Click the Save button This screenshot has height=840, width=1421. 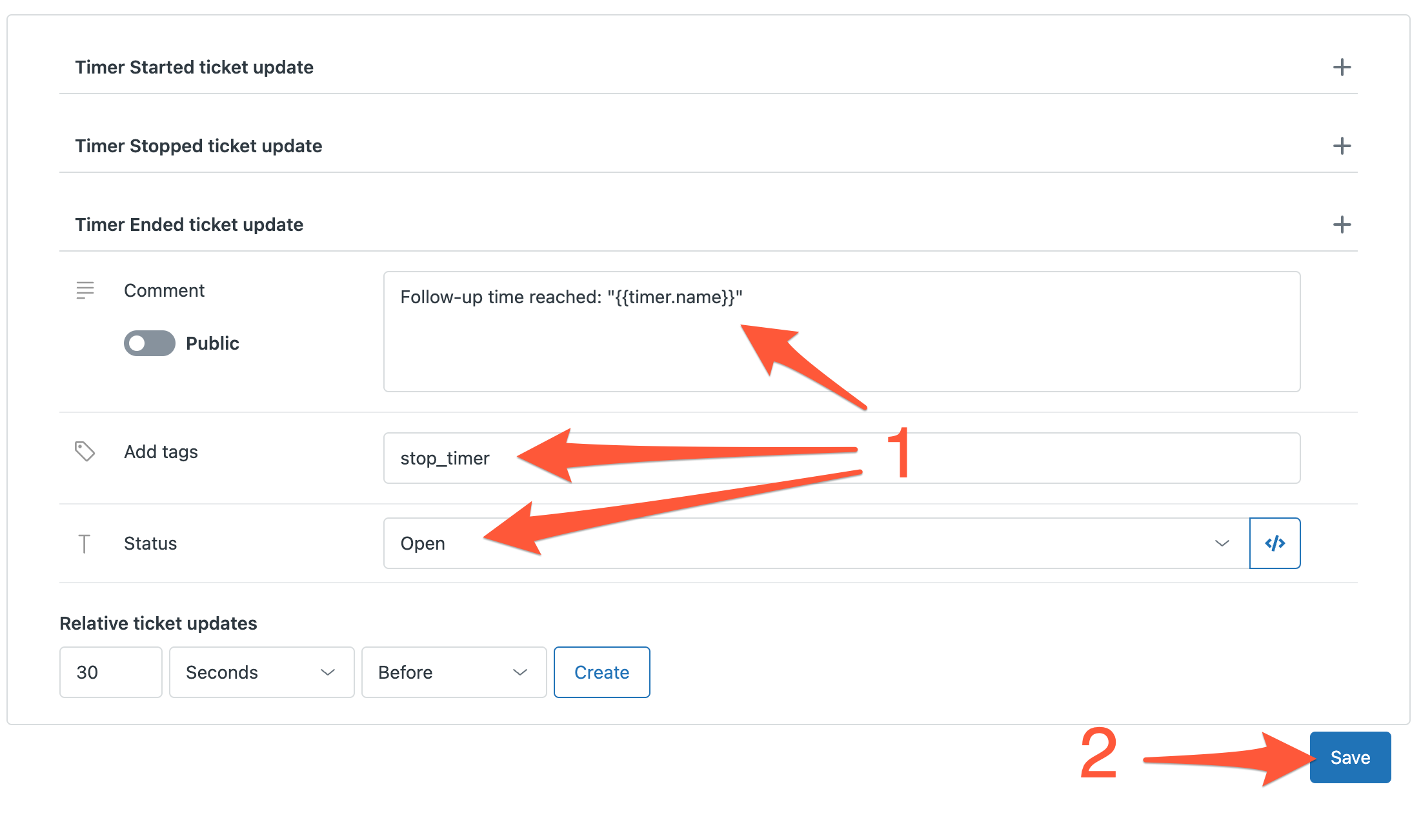[x=1350, y=757]
